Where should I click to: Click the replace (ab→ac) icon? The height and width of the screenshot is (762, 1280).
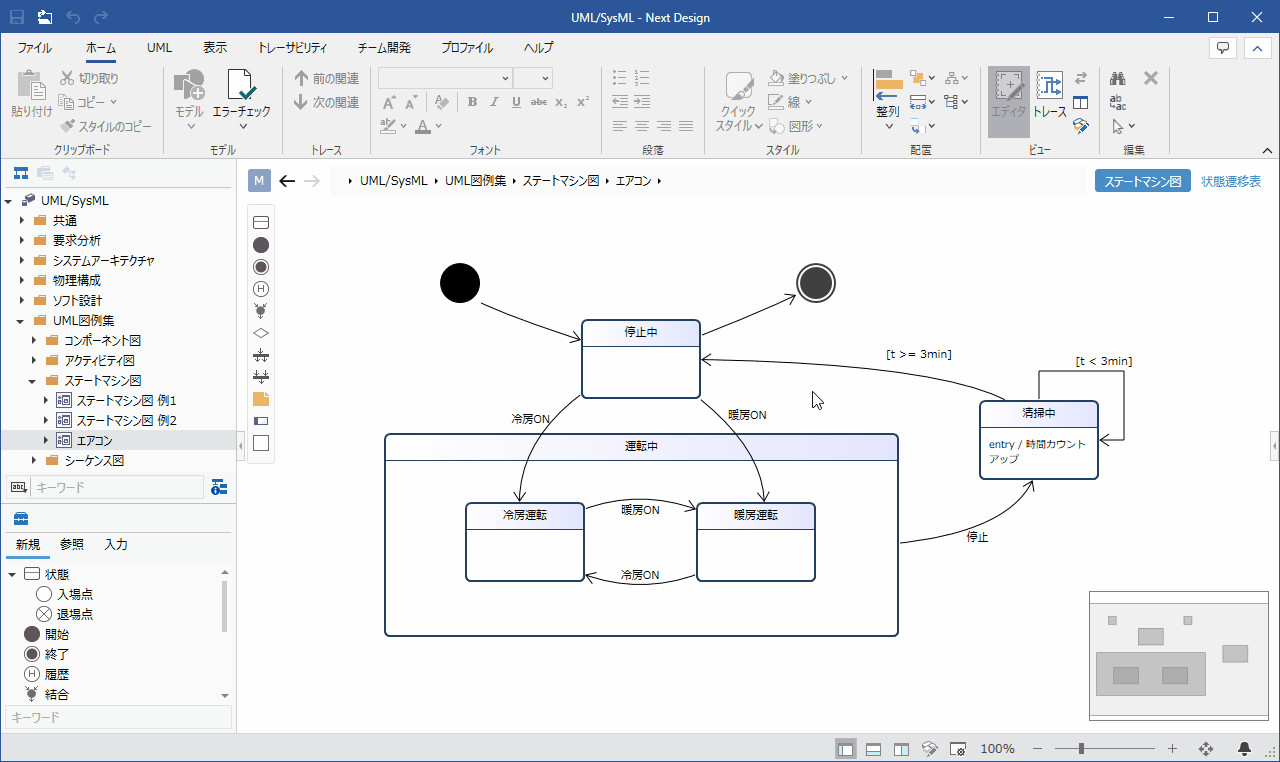(x=1118, y=103)
